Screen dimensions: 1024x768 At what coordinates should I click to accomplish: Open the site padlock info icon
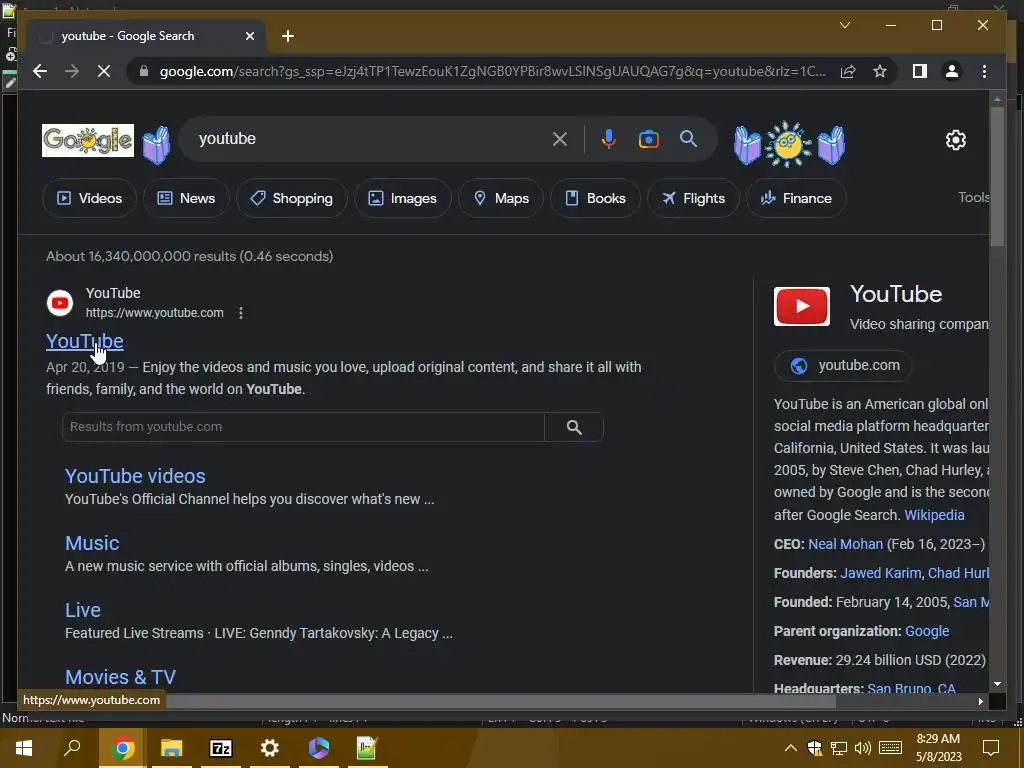click(x=144, y=71)
